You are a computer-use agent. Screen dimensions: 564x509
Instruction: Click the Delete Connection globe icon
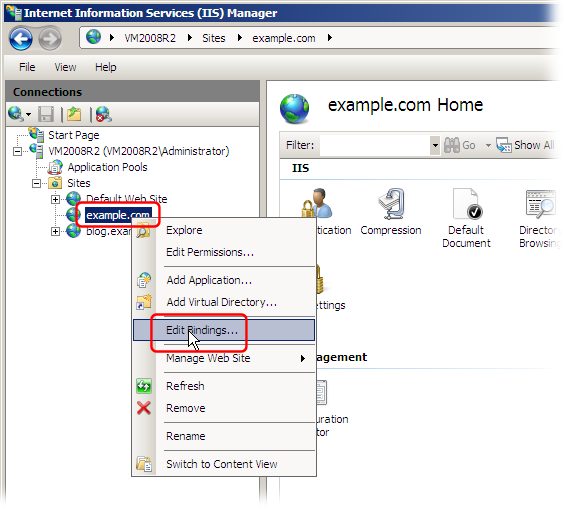[x=104, y=114]
